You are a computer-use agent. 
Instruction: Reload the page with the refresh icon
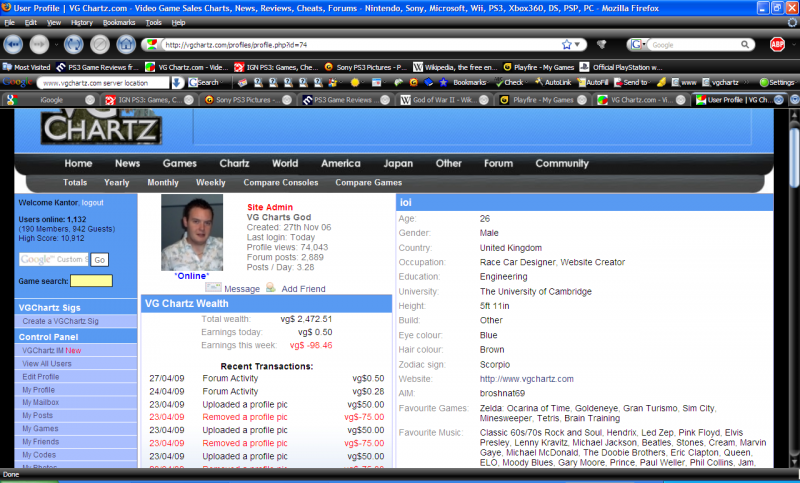pyautogui.click(x=73, y=45)
